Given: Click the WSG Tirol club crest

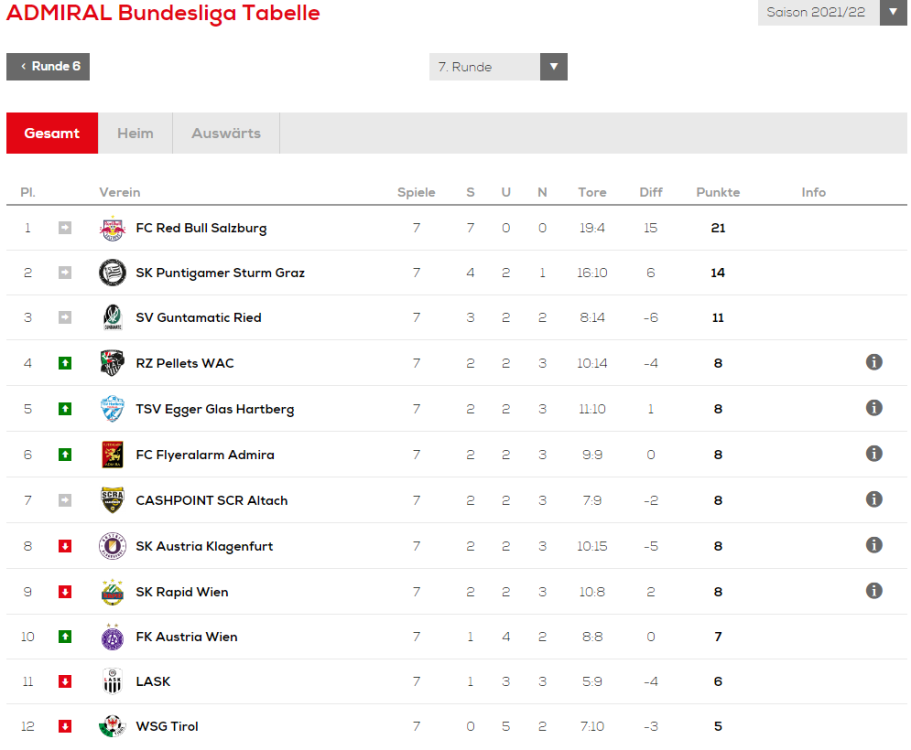Looking at the screenshot, I should coord(112,726).
